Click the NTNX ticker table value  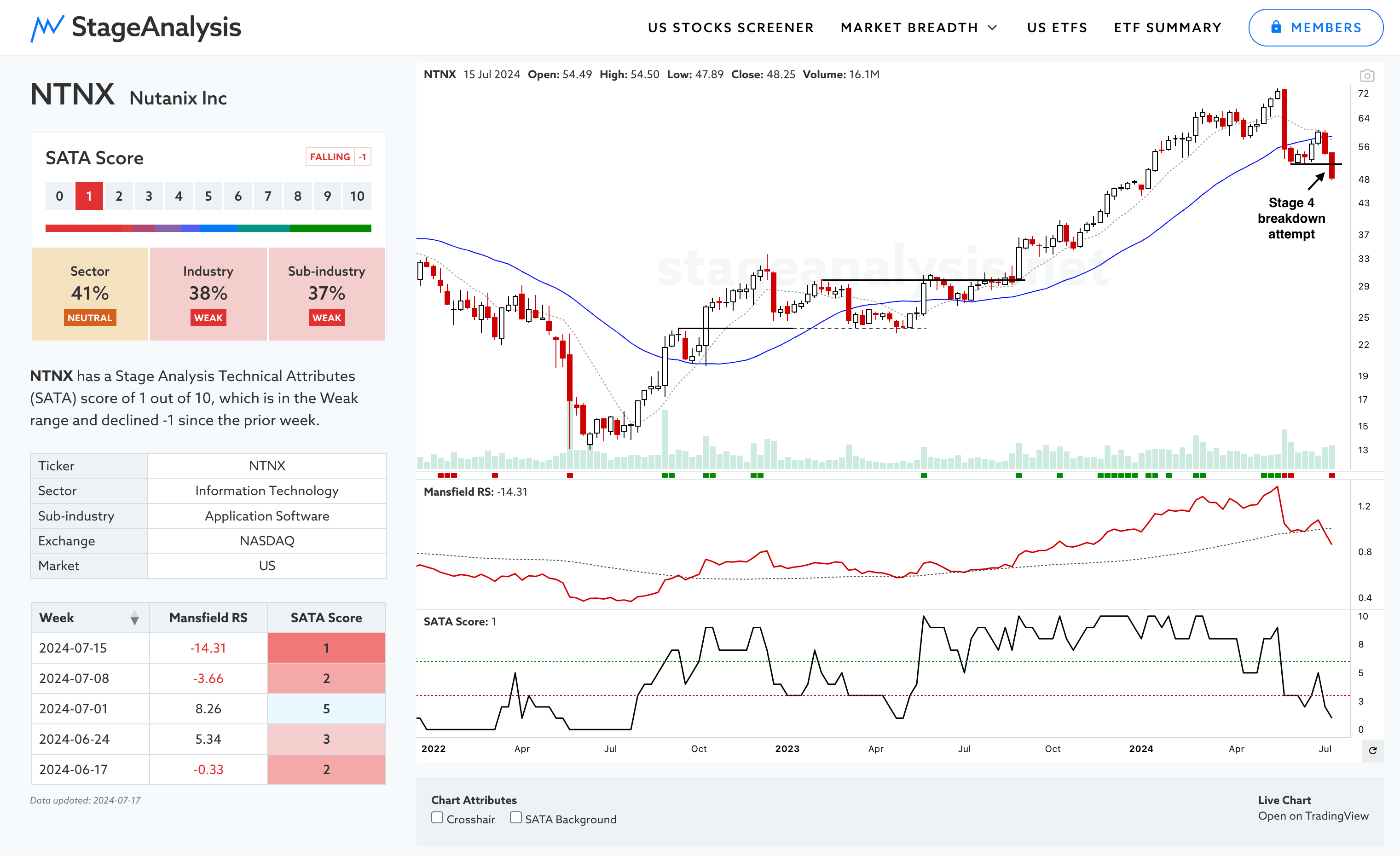[267, 466]
